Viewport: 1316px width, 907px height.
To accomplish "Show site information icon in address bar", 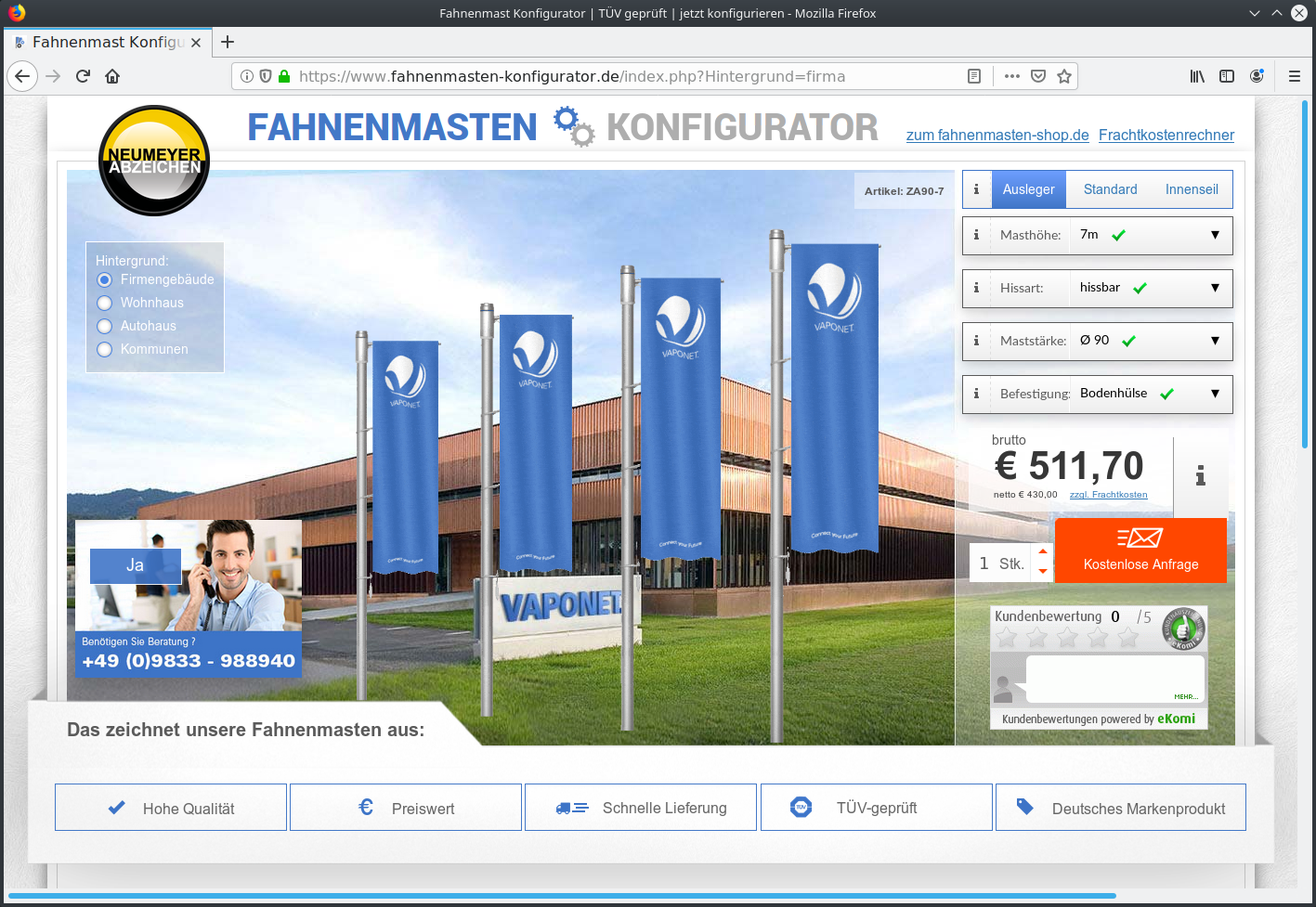I will [x=247, y=76].
